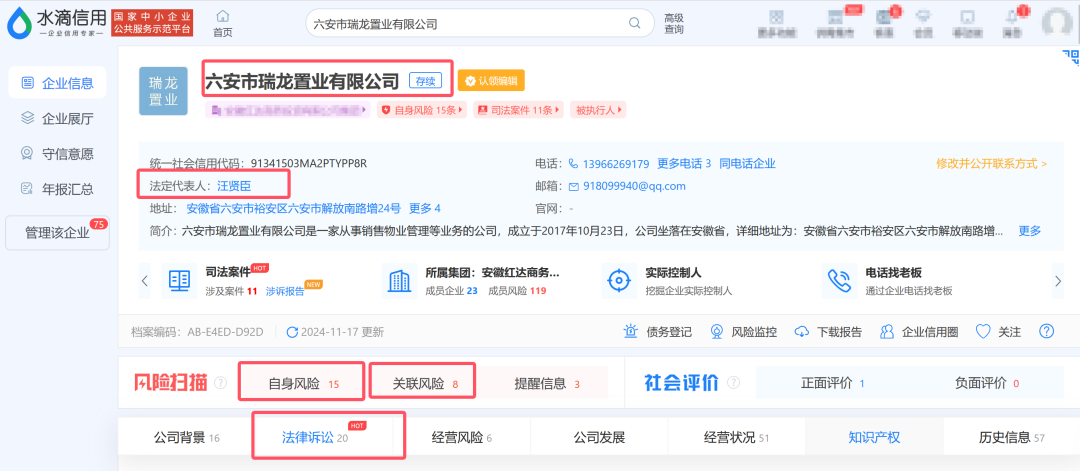Click the help icon beside 风险扫描
This screenshot has height=471, width=1080.
(220, 383)
